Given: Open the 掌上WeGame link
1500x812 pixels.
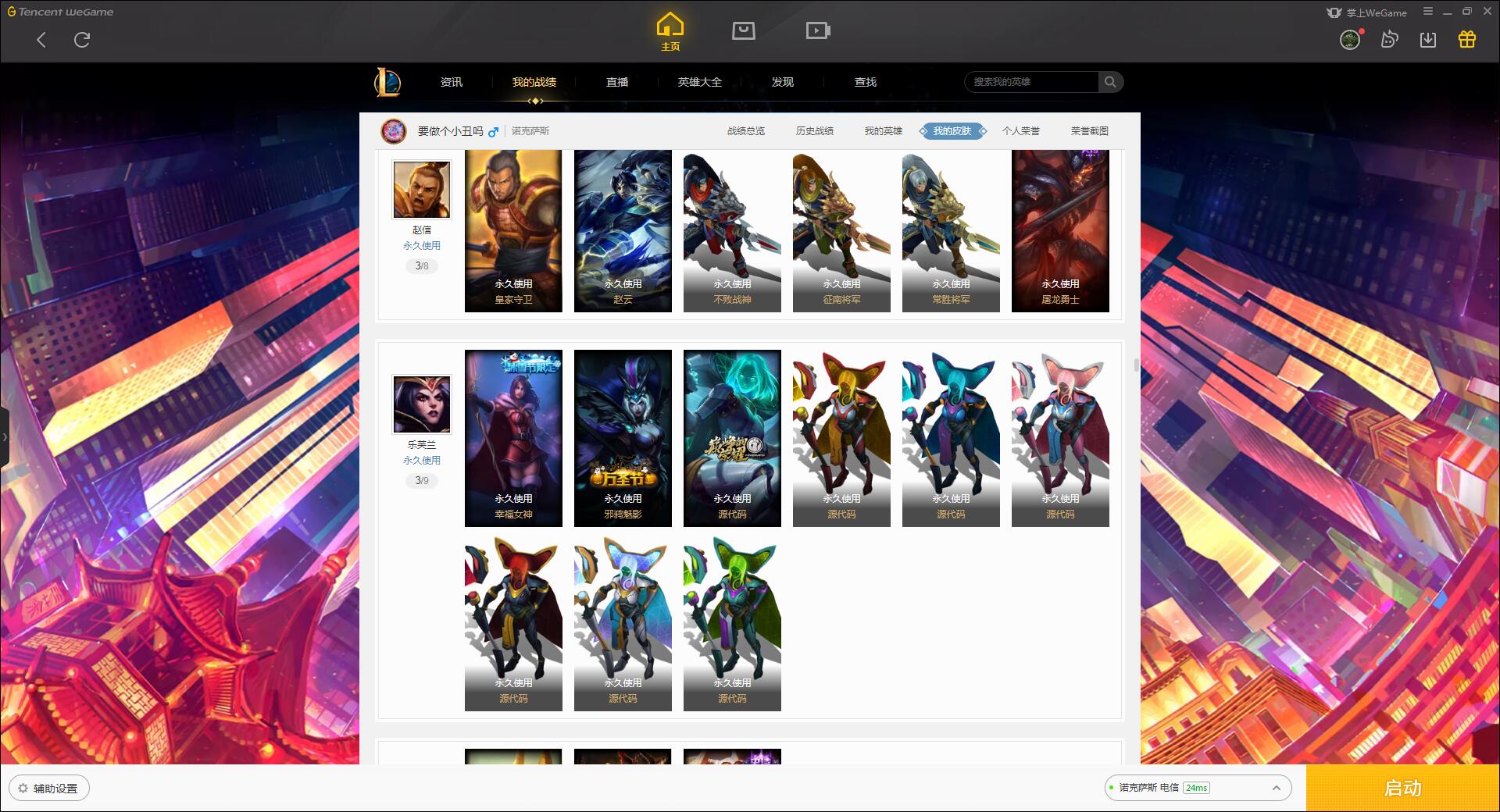Looking at the screenshot, I should [1367, 12].
